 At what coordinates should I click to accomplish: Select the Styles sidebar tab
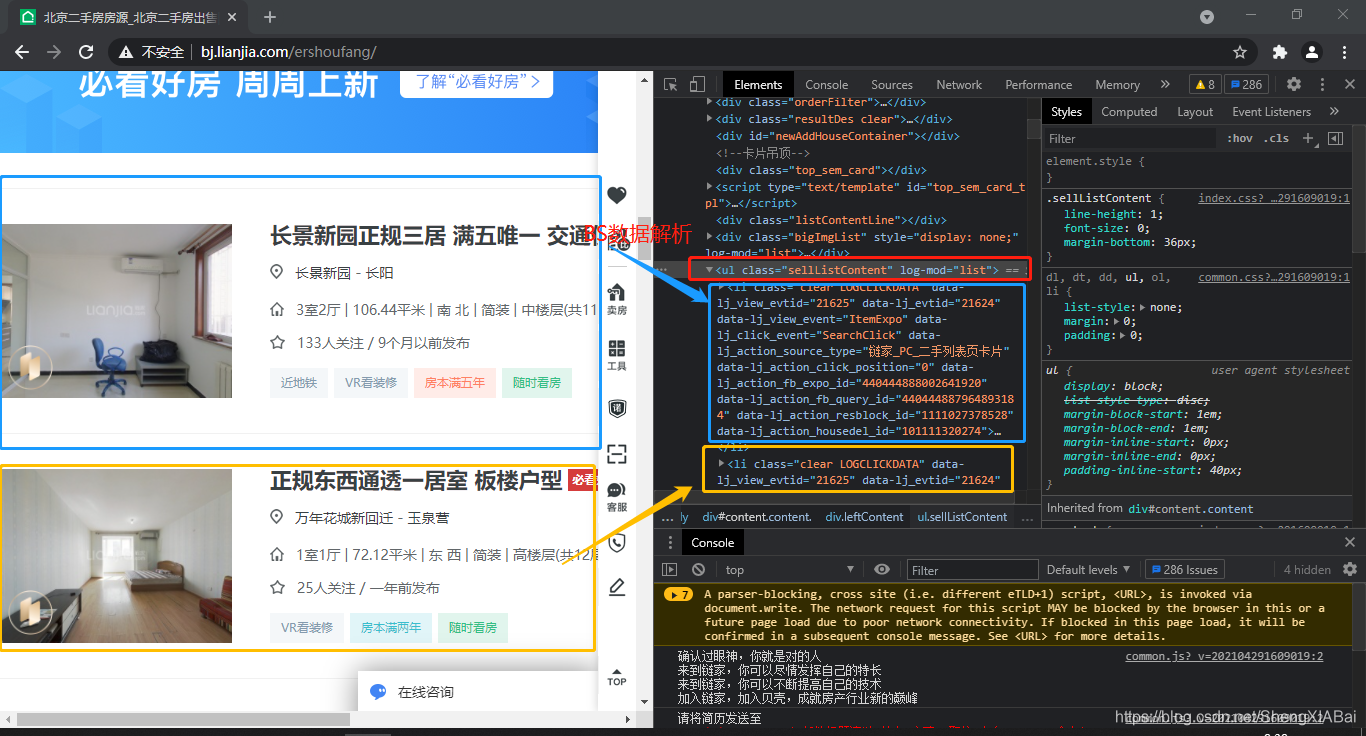click(1066, 112)
